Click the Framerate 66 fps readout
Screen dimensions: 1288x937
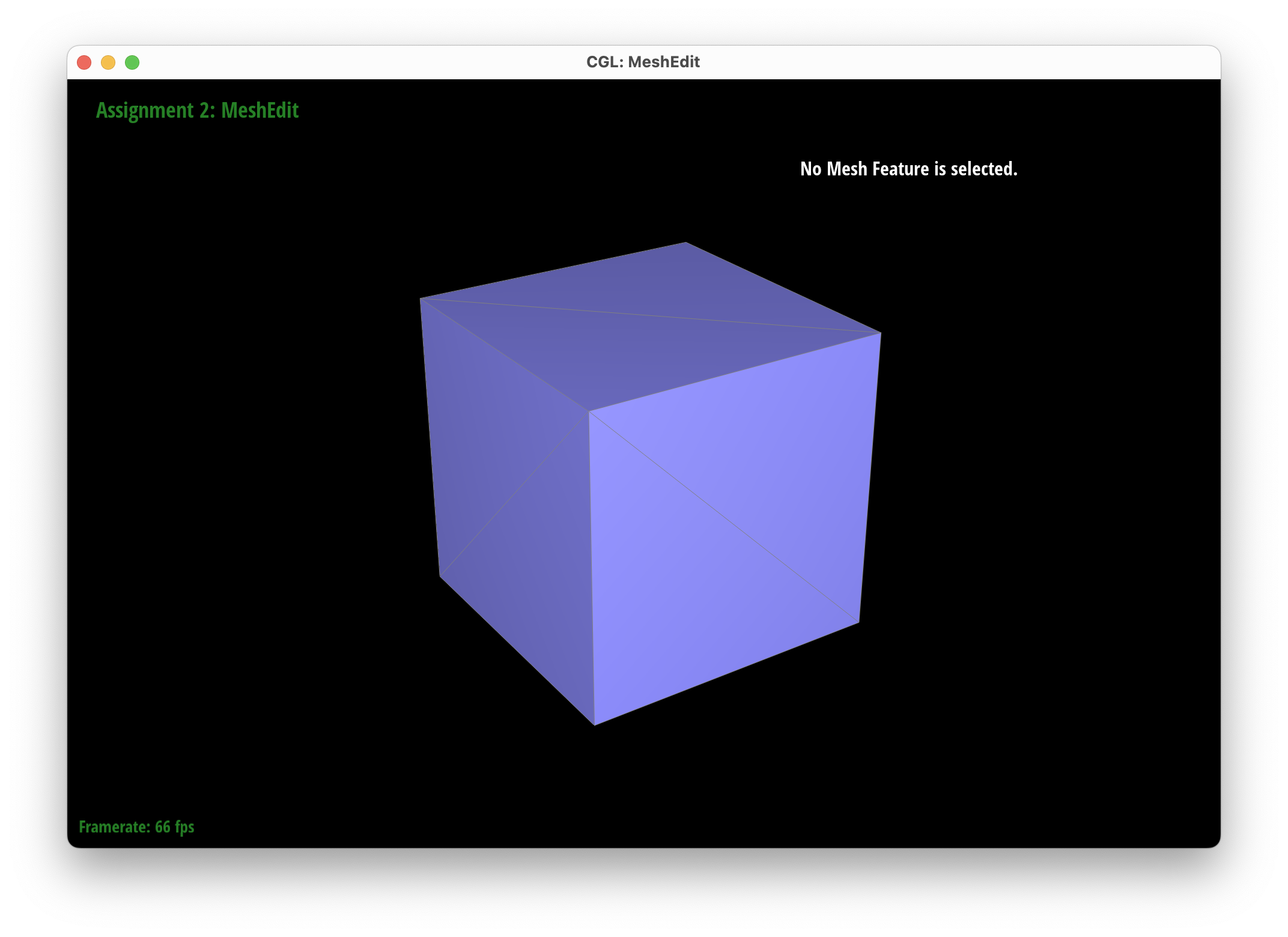[x=136, y=827]
